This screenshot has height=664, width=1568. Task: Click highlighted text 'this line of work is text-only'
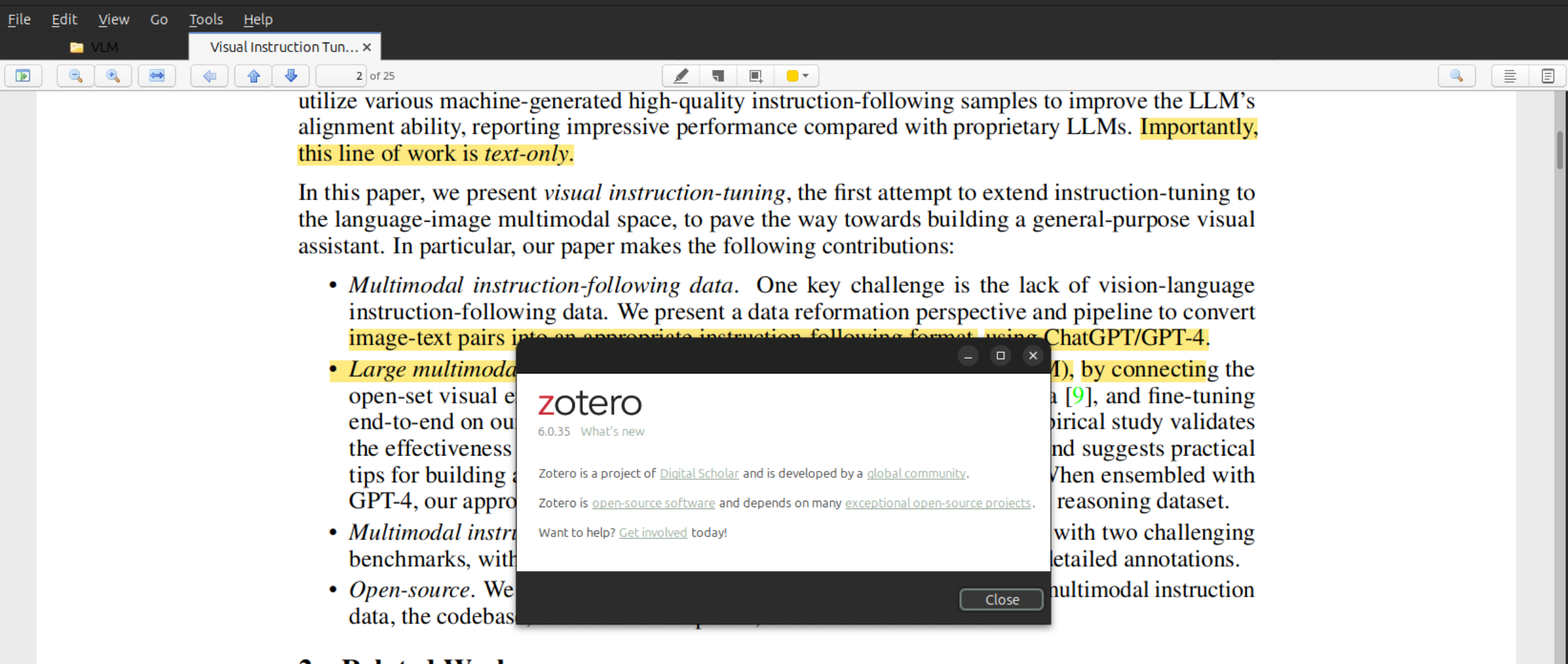tap(435, 154)
